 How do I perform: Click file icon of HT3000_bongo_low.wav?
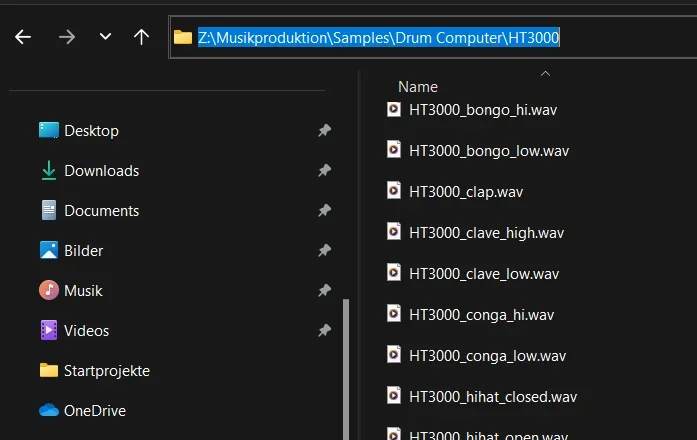(394, 150)
